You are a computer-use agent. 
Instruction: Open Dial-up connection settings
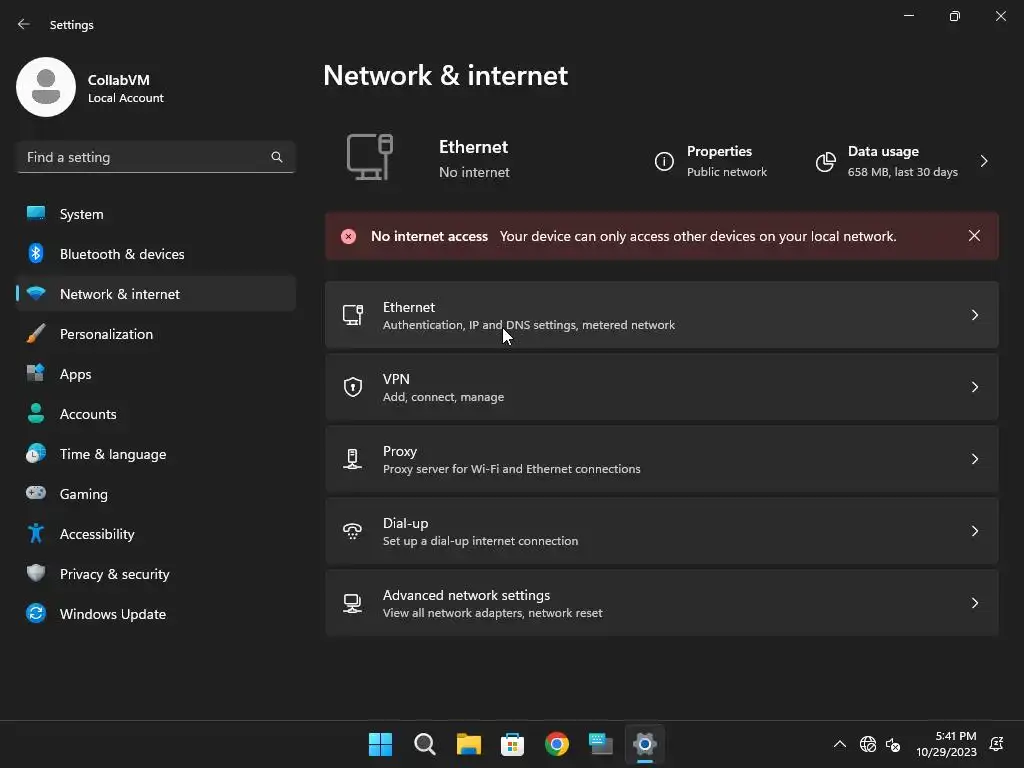click(660, 531)
